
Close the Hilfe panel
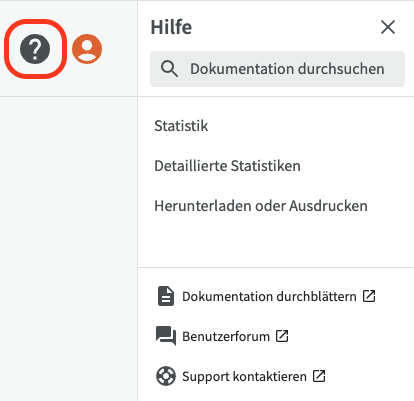click(x=388, y=27)
